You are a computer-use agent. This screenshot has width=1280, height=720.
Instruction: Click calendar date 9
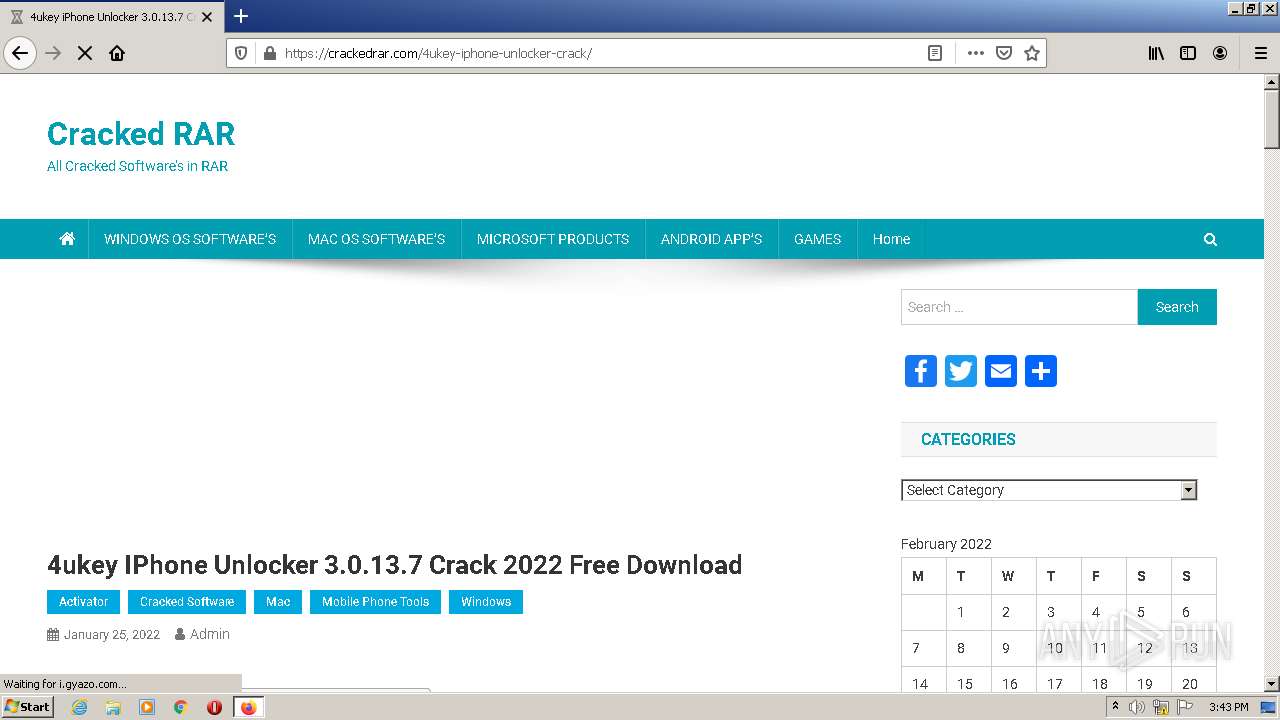(1006, 648)
